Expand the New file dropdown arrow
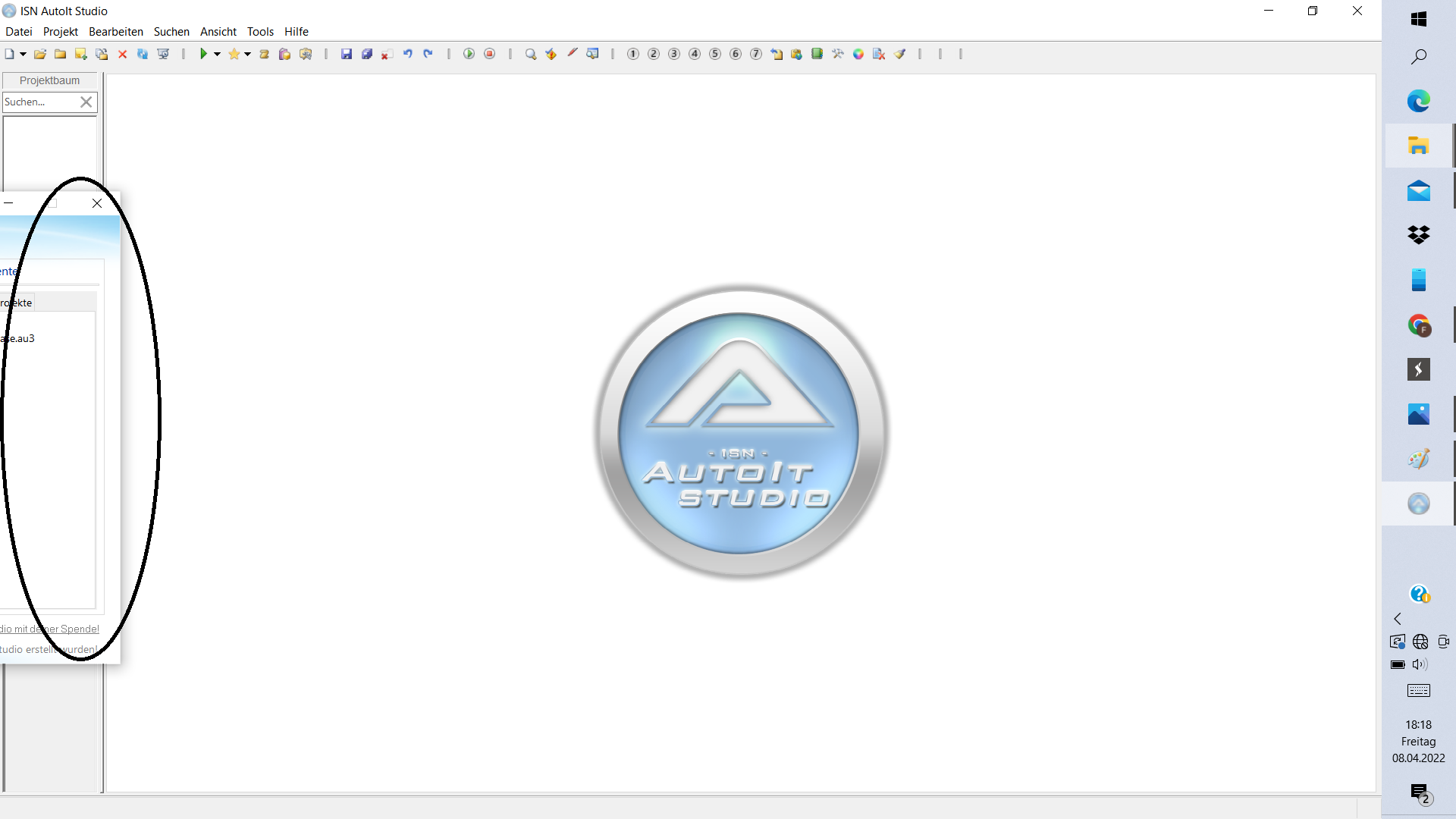The height and width of the screenshot is (819, 1456). (23, 54)
